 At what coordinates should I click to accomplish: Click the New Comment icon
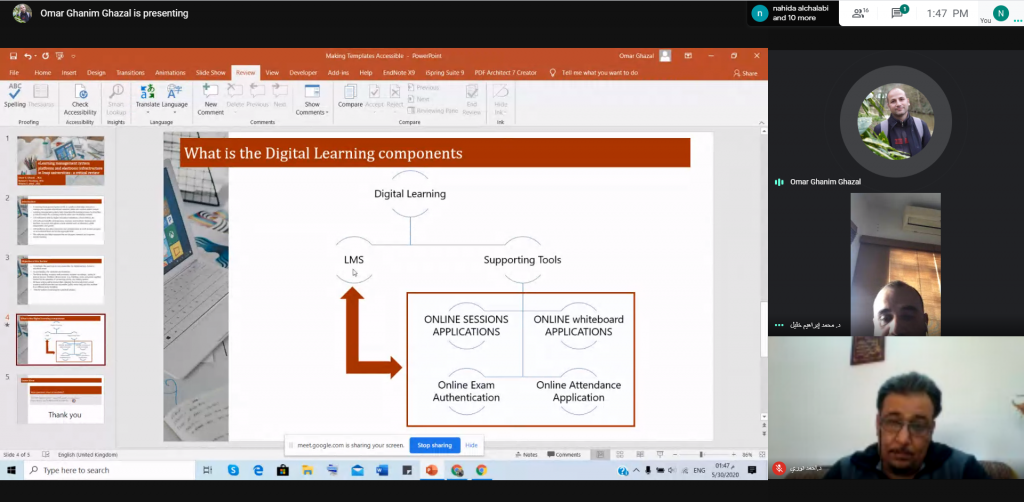pos(210,99)
